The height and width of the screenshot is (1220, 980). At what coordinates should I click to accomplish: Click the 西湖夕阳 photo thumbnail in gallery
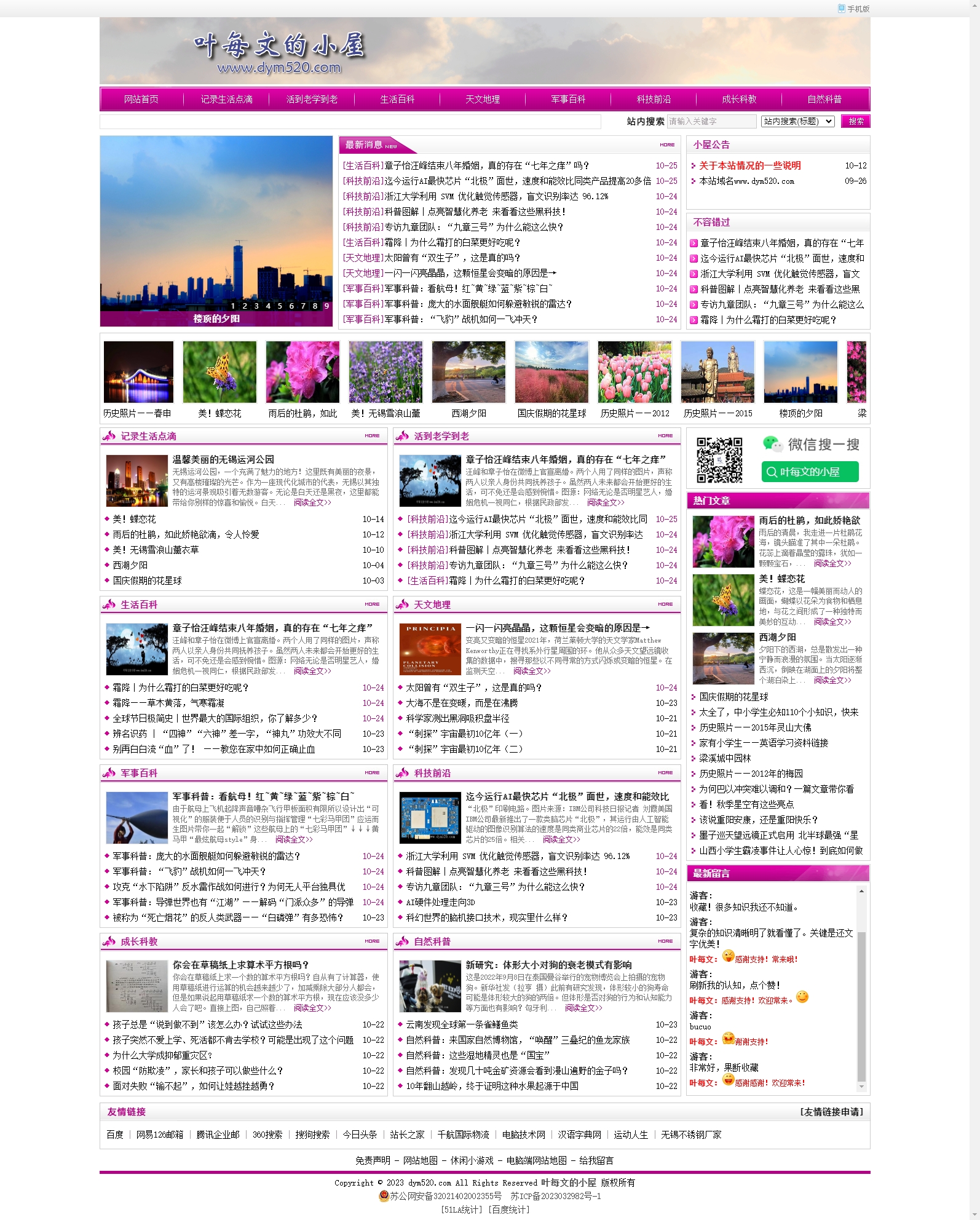468,373
